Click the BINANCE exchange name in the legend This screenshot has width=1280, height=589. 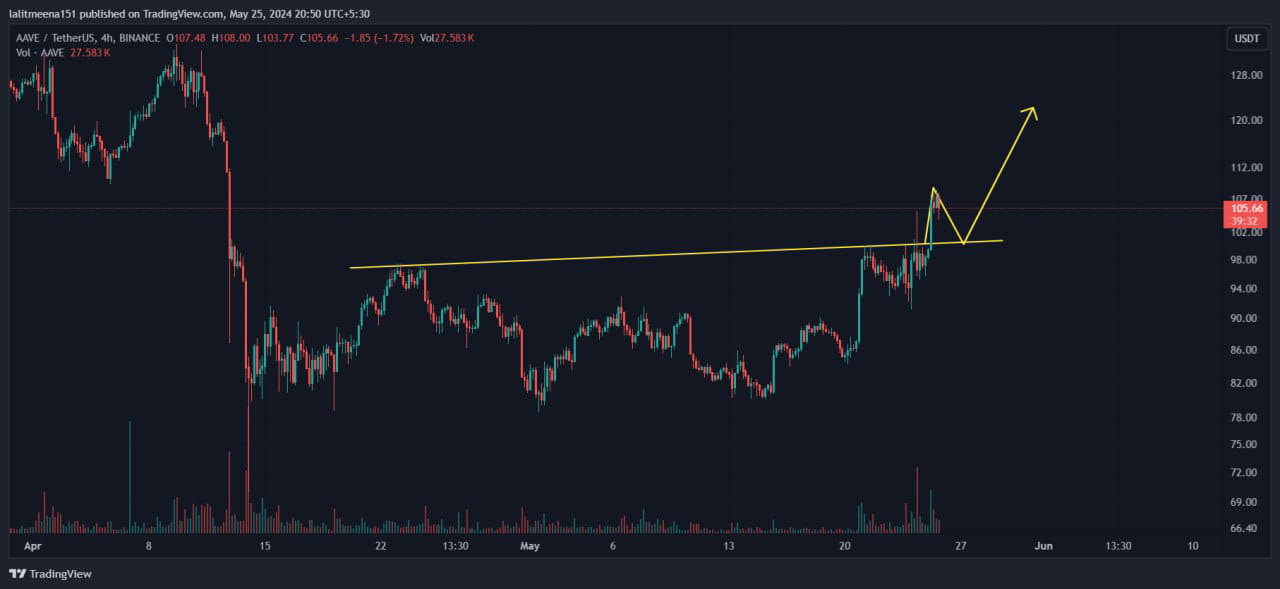tap(139, 37)
